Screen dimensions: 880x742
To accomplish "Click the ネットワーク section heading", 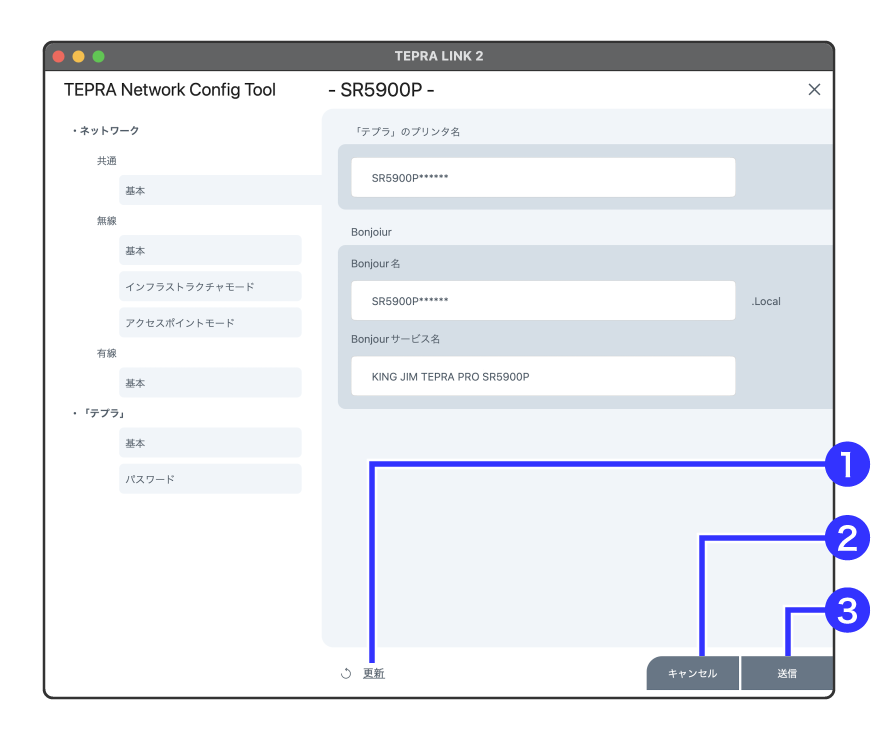I will point(108,130).
